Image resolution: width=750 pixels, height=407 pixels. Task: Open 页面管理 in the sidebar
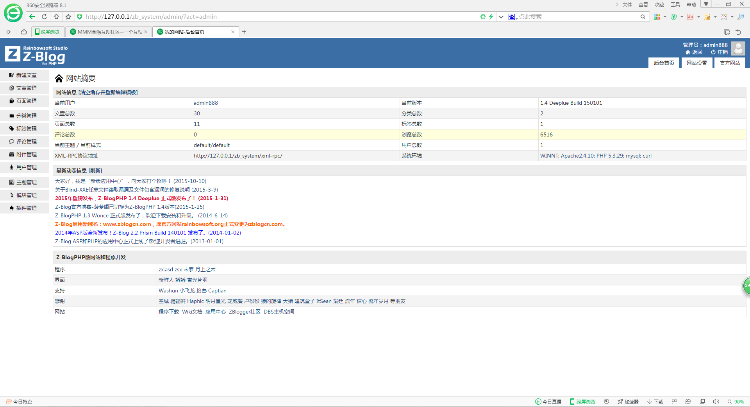(23, 101)
